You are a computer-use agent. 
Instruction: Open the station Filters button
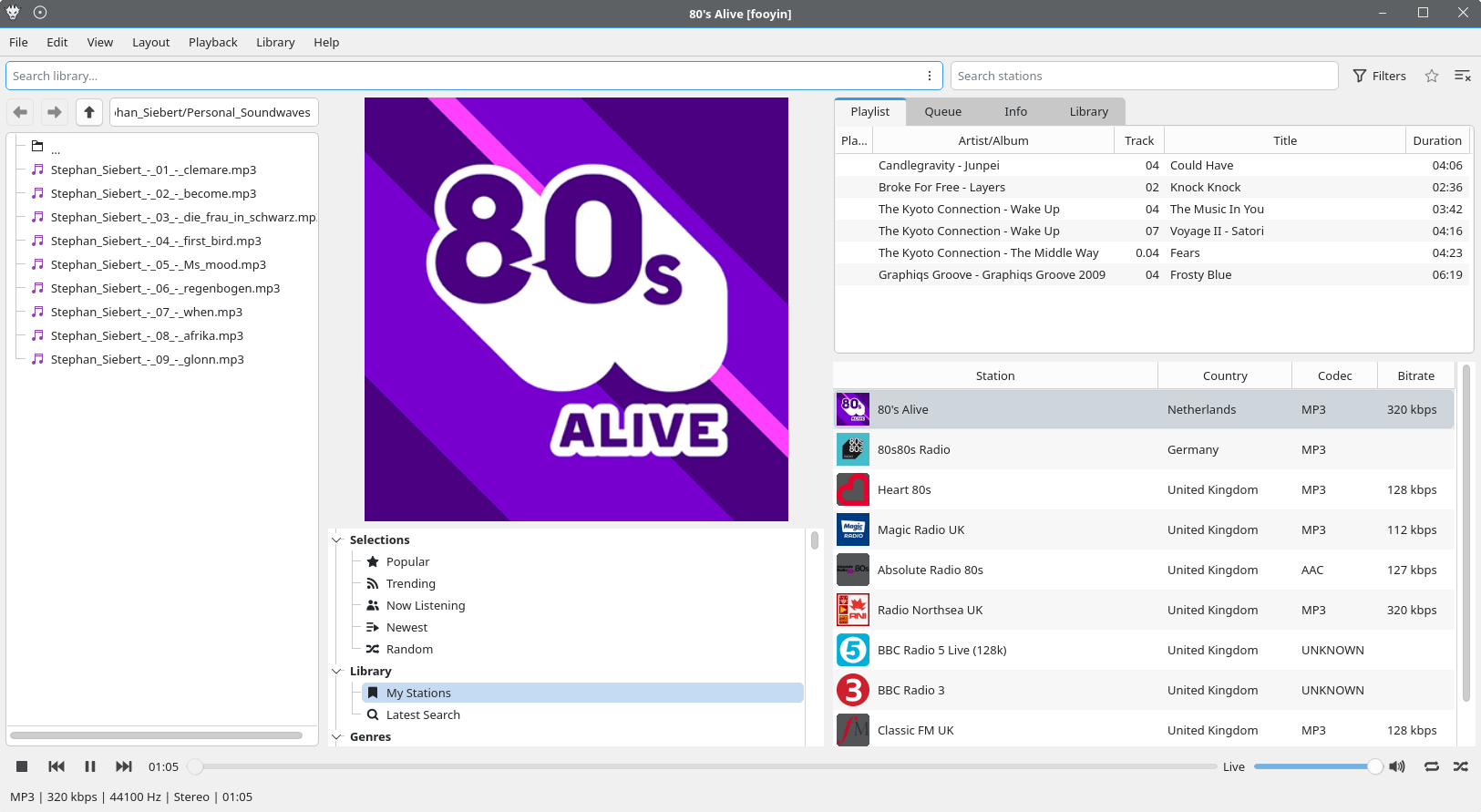[x=1380, y=76]
